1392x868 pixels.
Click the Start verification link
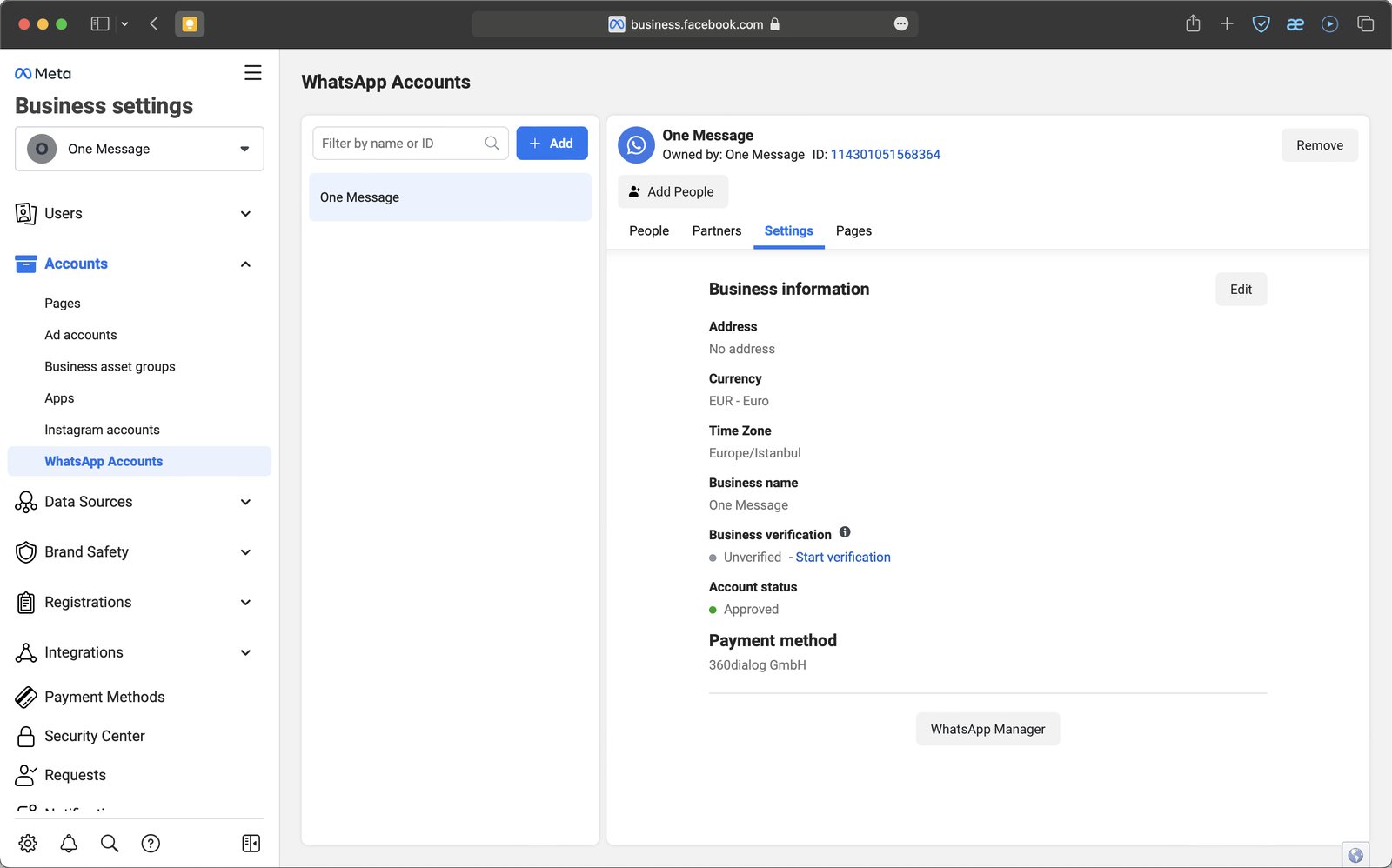click(x=843, y=558)
